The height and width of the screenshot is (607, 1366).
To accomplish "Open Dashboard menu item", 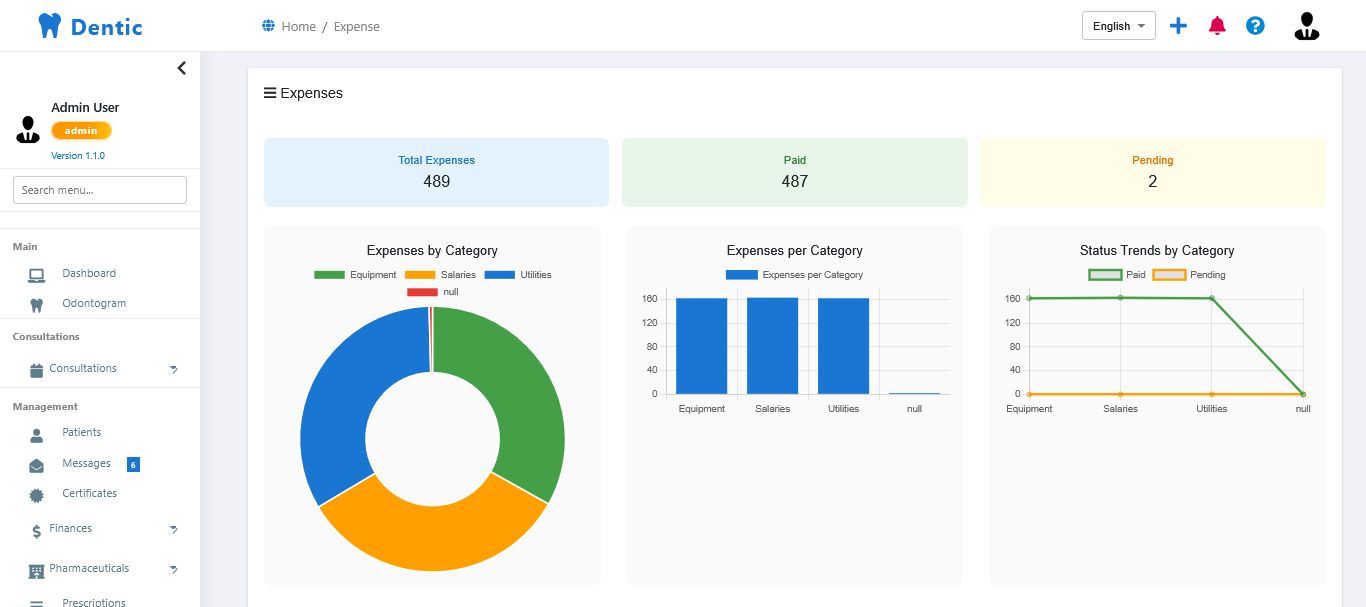I will click(89, 274).
